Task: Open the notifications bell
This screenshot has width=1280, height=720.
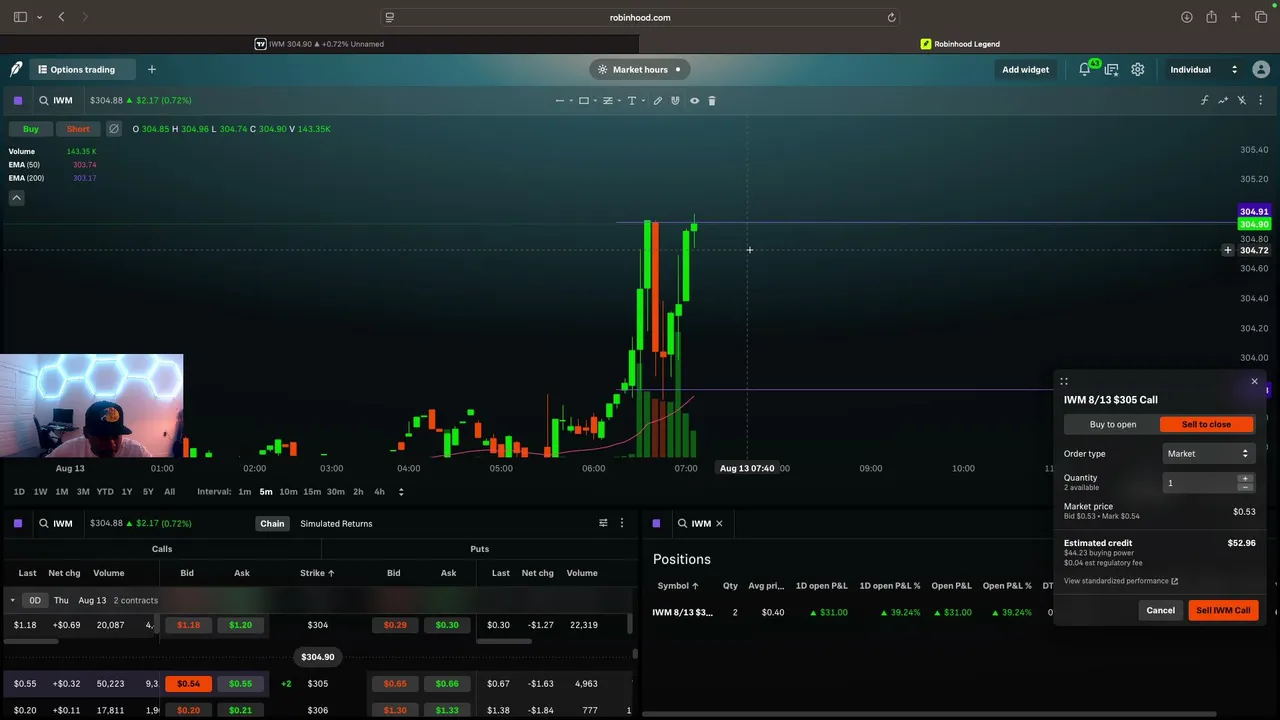Action: point(1085,69)
